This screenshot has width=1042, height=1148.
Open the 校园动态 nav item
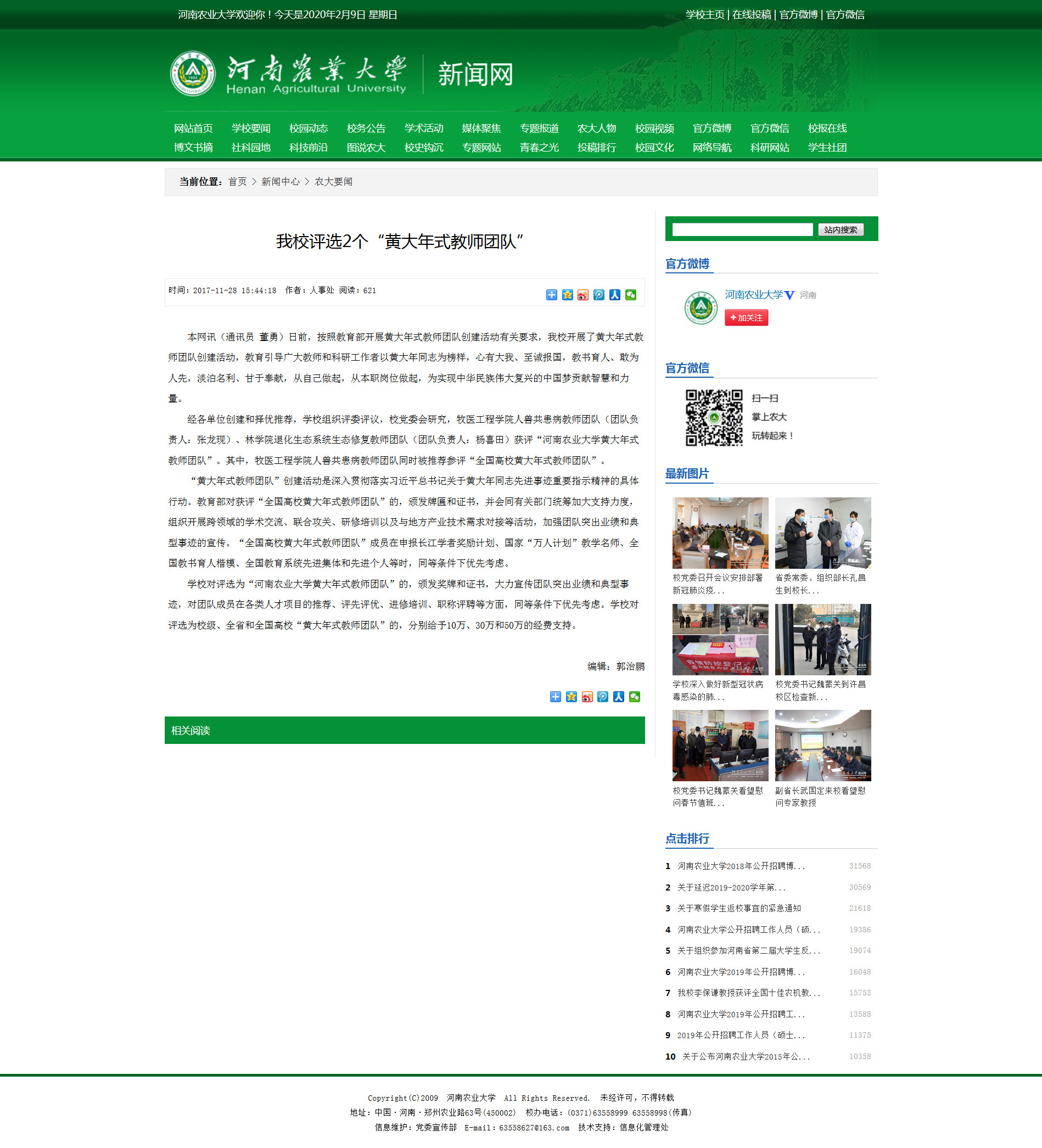coord(308,128)
